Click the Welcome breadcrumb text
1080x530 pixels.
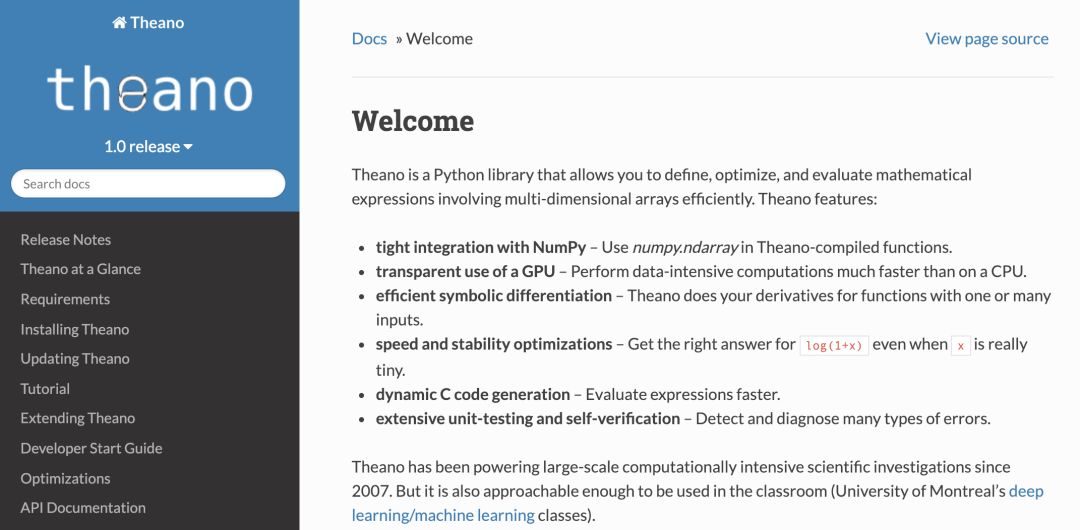439,39
